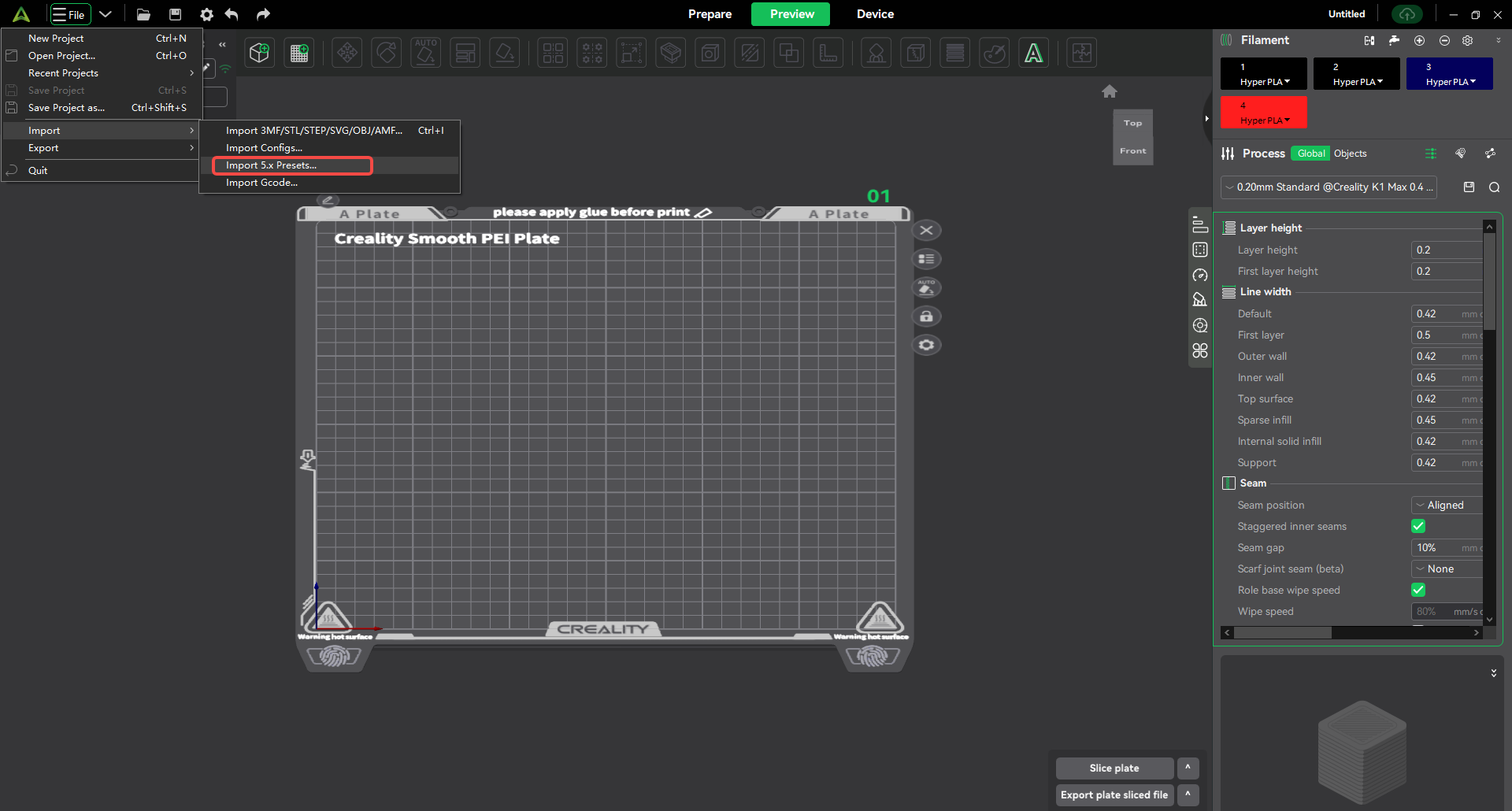Viewport: 1512px width, 811px height.
Task: Choose Import Gcode menu entry
Action: tap(329, 183)
